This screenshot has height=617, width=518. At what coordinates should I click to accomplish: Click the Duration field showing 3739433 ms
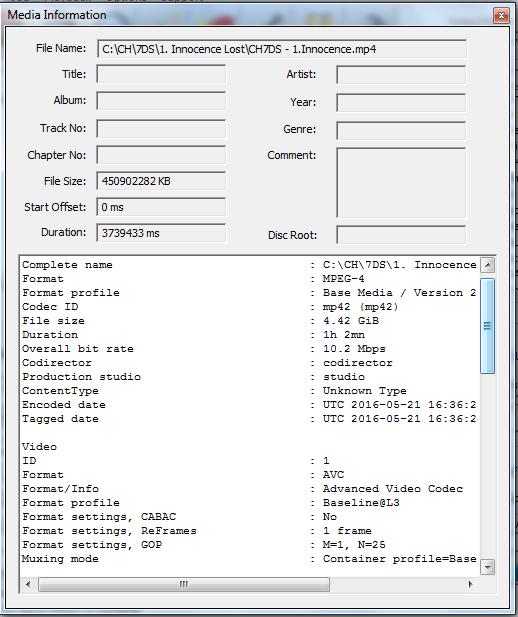click(161, 233)
